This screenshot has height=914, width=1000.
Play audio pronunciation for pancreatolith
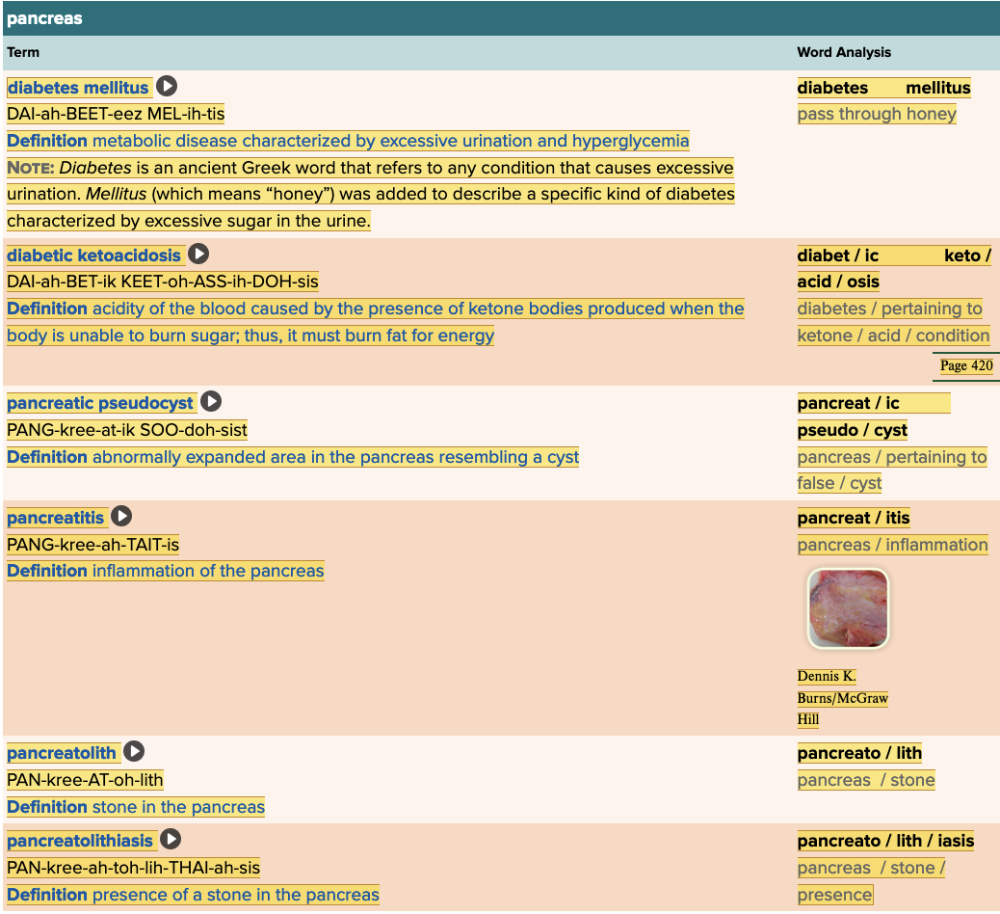[134, 752]
